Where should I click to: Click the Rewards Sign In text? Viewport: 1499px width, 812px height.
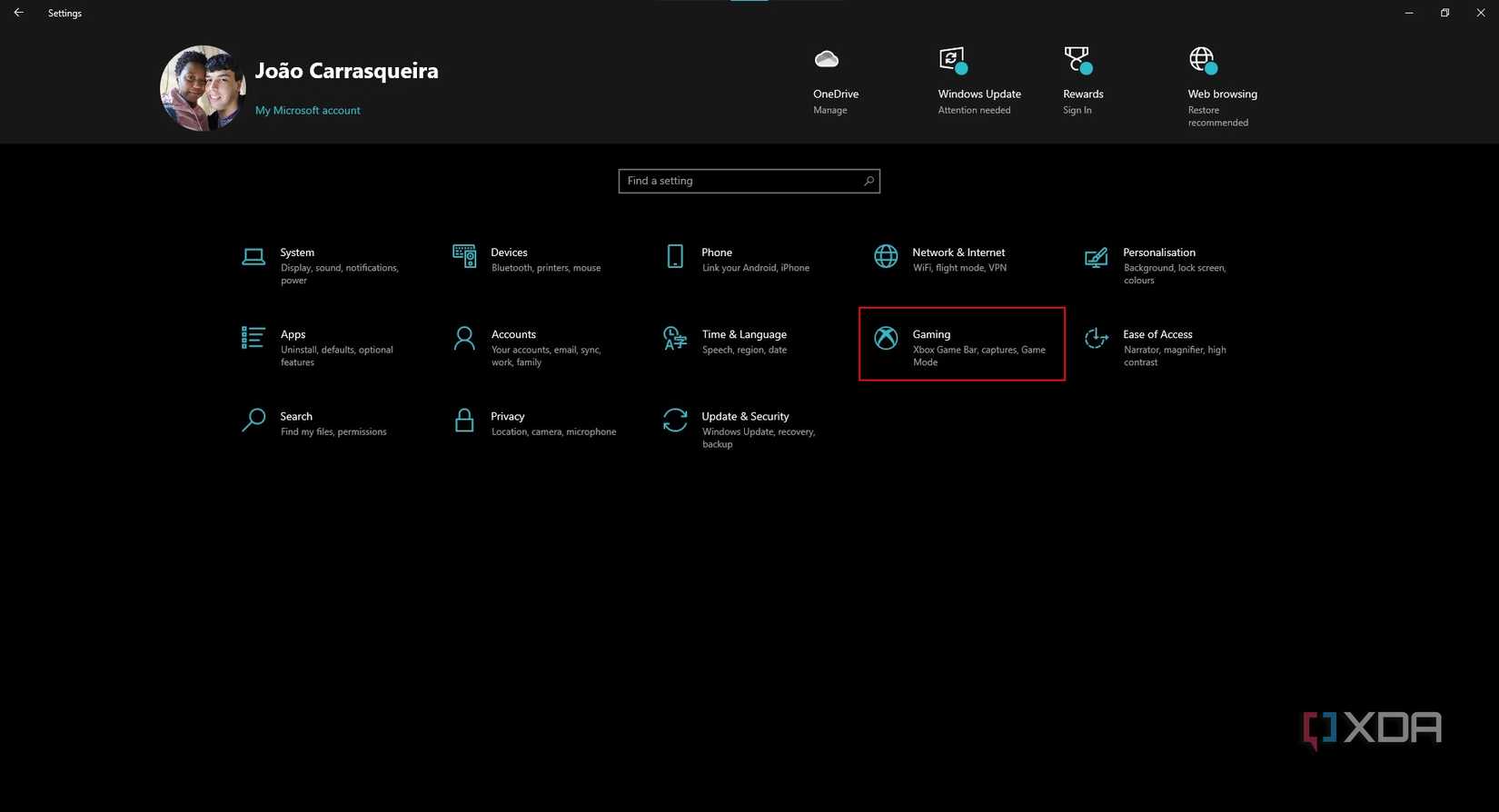(x=1077, y=110)
